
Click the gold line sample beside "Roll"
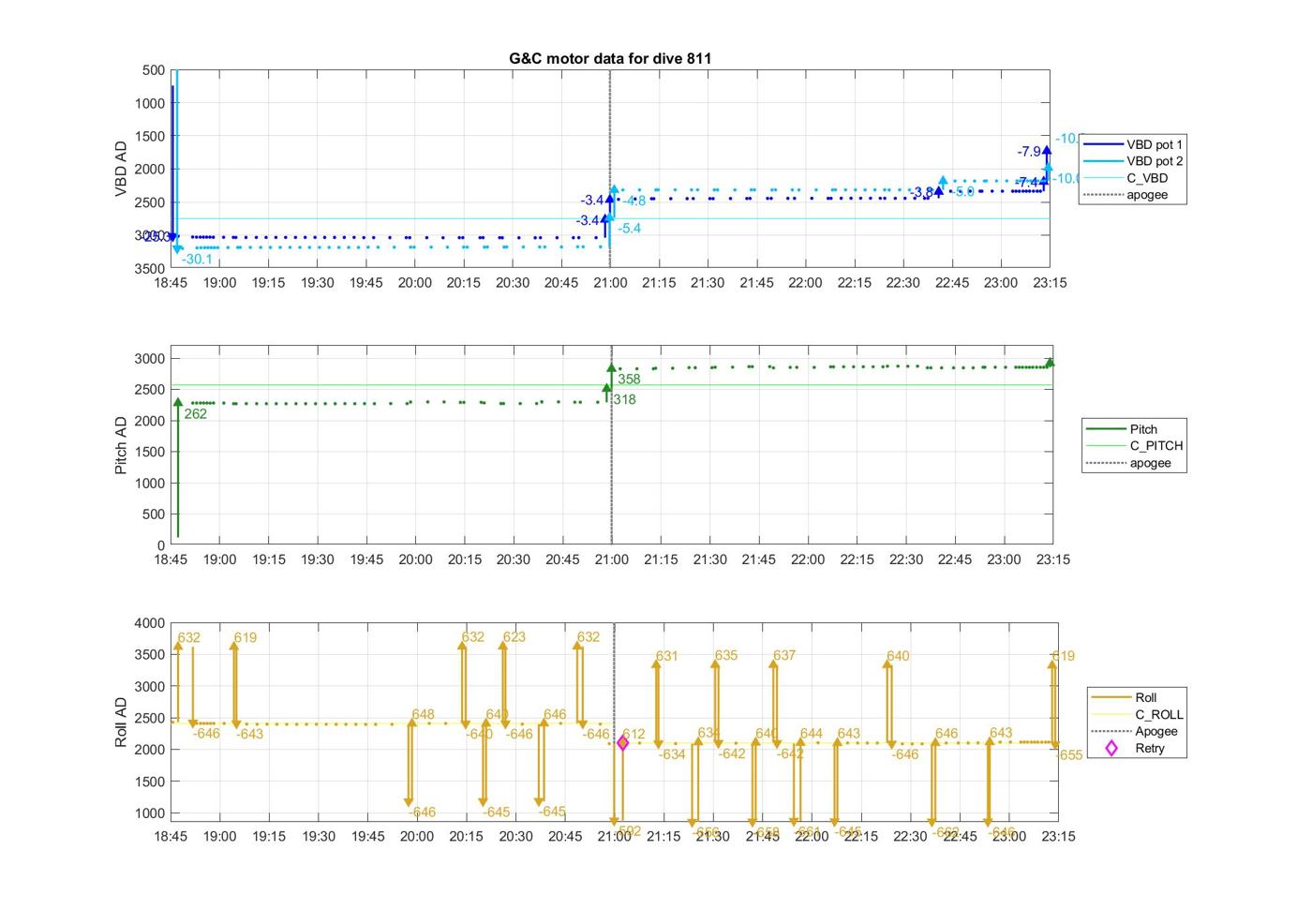point(1111,697)
